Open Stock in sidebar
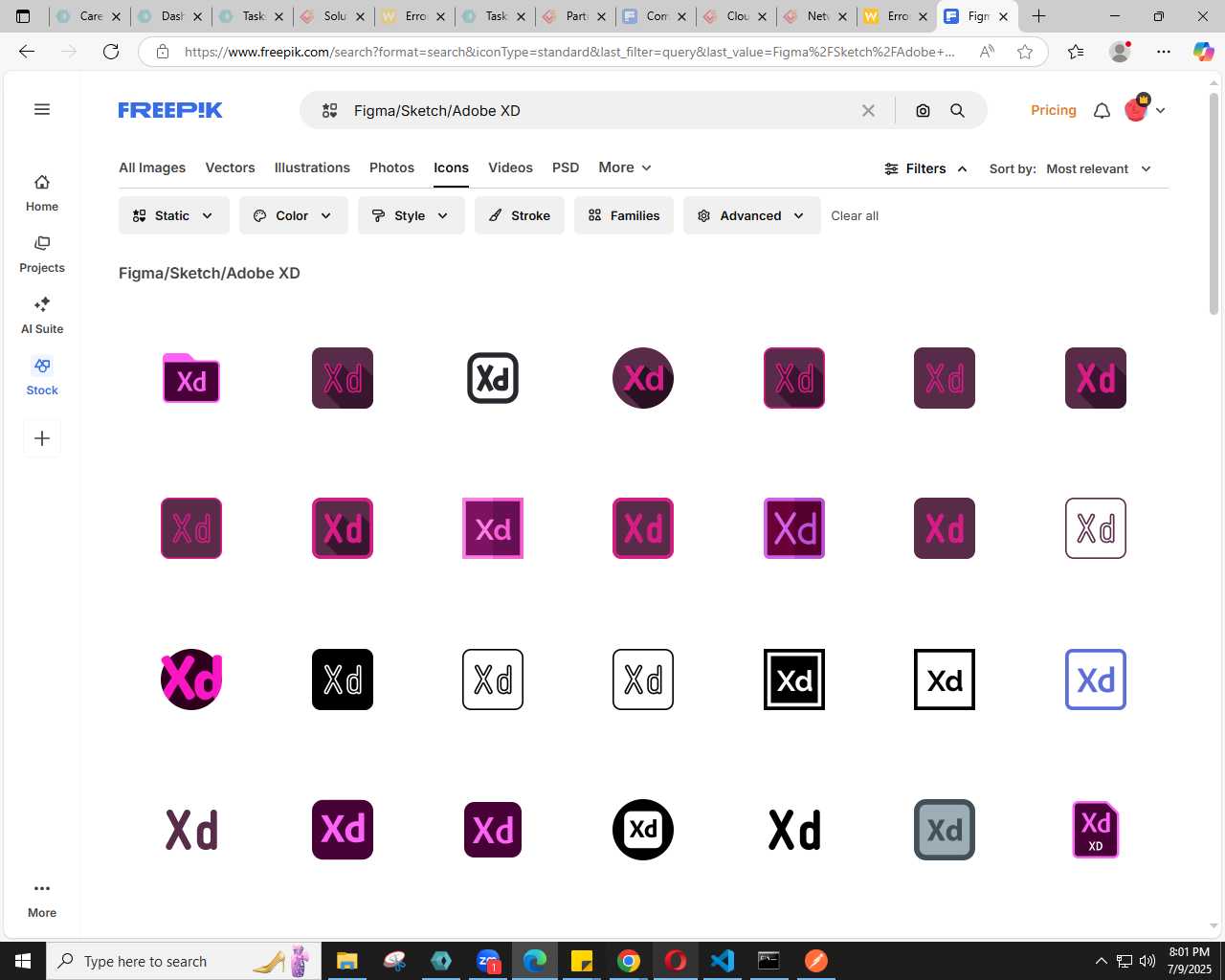 (x=42, y=377)
